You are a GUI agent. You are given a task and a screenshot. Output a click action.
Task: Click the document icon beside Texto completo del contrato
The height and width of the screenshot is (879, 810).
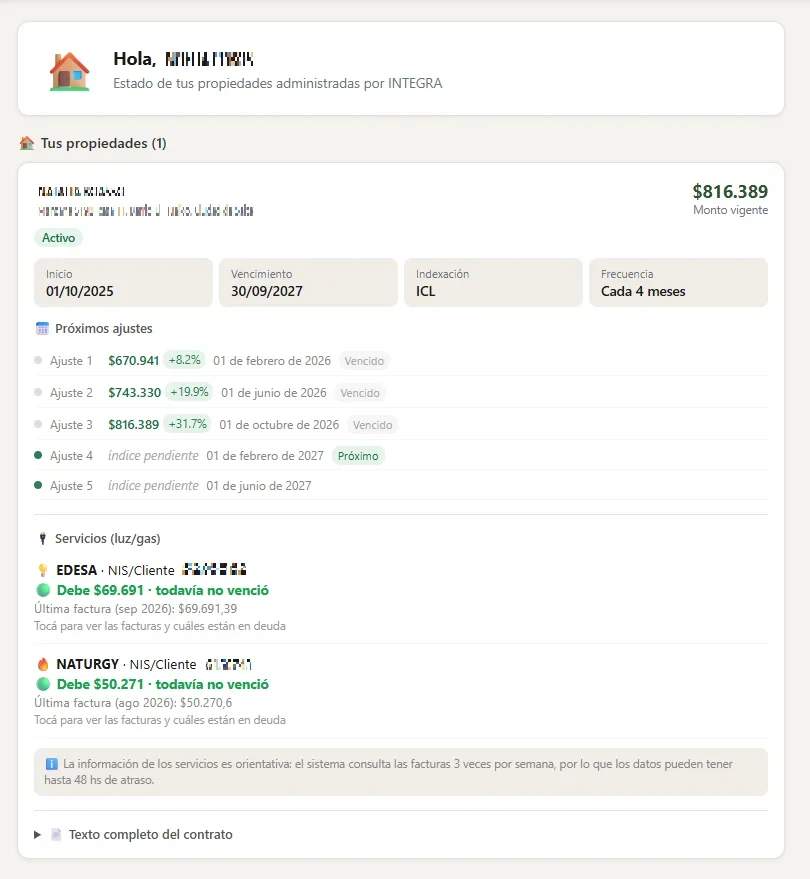pyautogui.click(x=56, y=835)
